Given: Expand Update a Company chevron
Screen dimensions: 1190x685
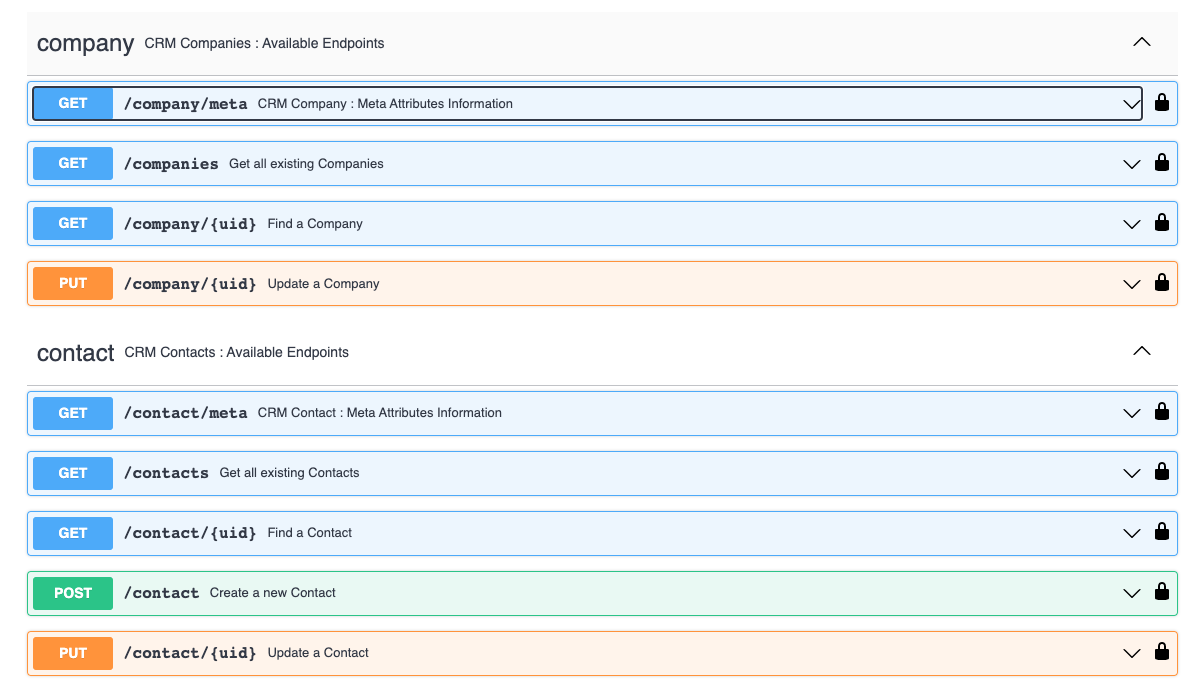Looking at the screenshot, I should point(1132,284).
